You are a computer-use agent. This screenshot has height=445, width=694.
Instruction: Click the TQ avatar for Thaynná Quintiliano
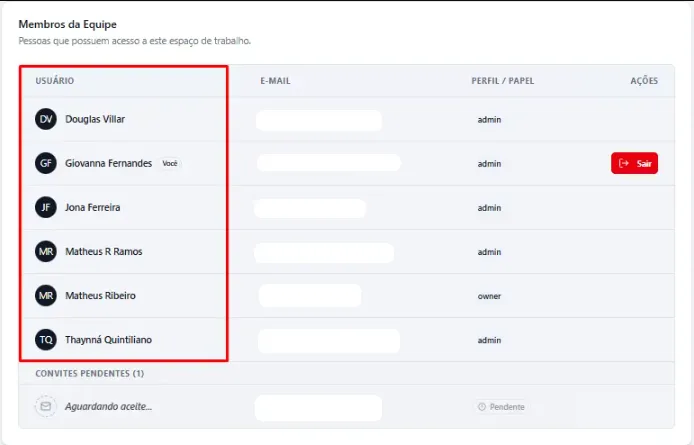coord(46,340)
